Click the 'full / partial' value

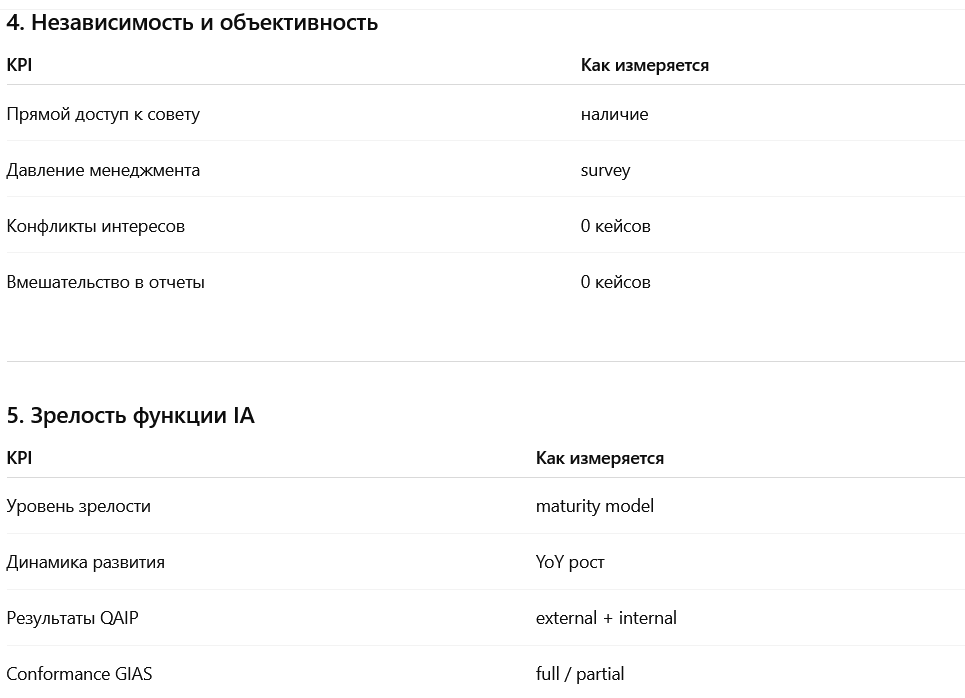point(580,674)
